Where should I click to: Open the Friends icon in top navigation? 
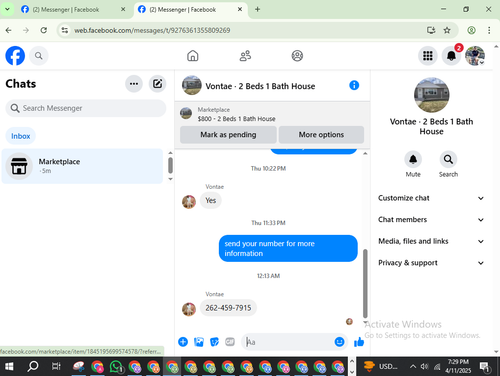[x=245, y=56]
